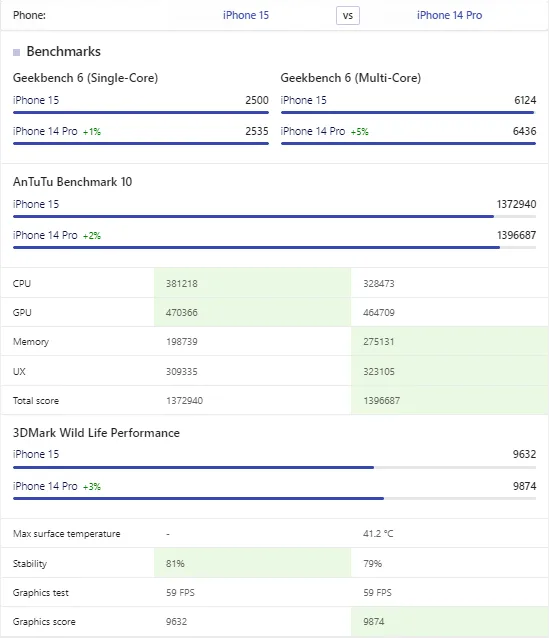Click Memory value 275131
This screenshot has width=549, height=638.
378,341
